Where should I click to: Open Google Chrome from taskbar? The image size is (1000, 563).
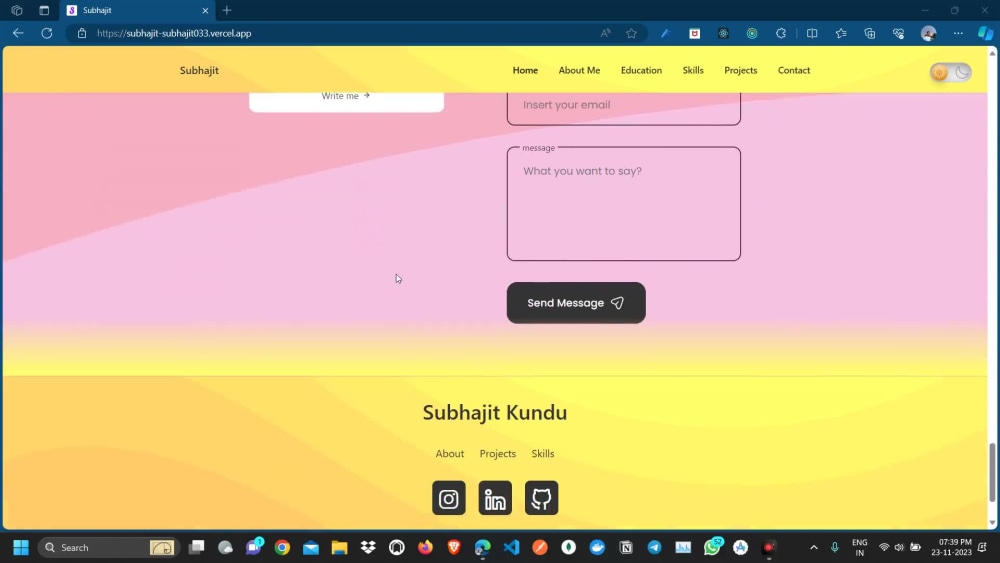tap(282, 547)
